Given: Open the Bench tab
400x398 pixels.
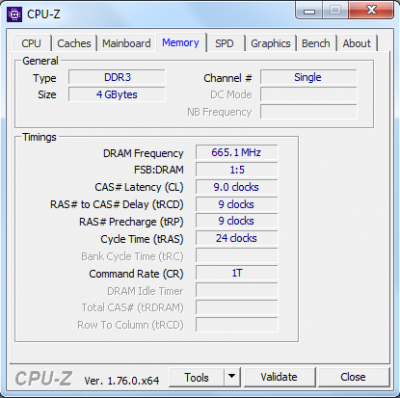Looking at the screenshot, I should [x=316, y=43].
